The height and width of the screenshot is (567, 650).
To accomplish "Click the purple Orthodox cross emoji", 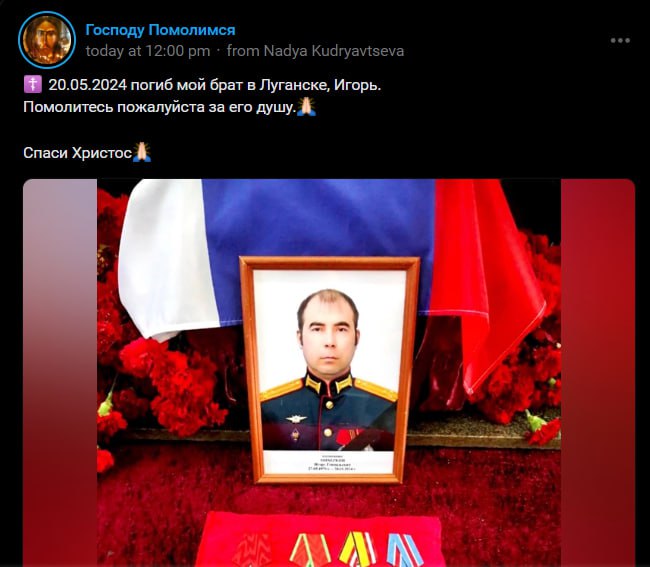I will 33,85.
